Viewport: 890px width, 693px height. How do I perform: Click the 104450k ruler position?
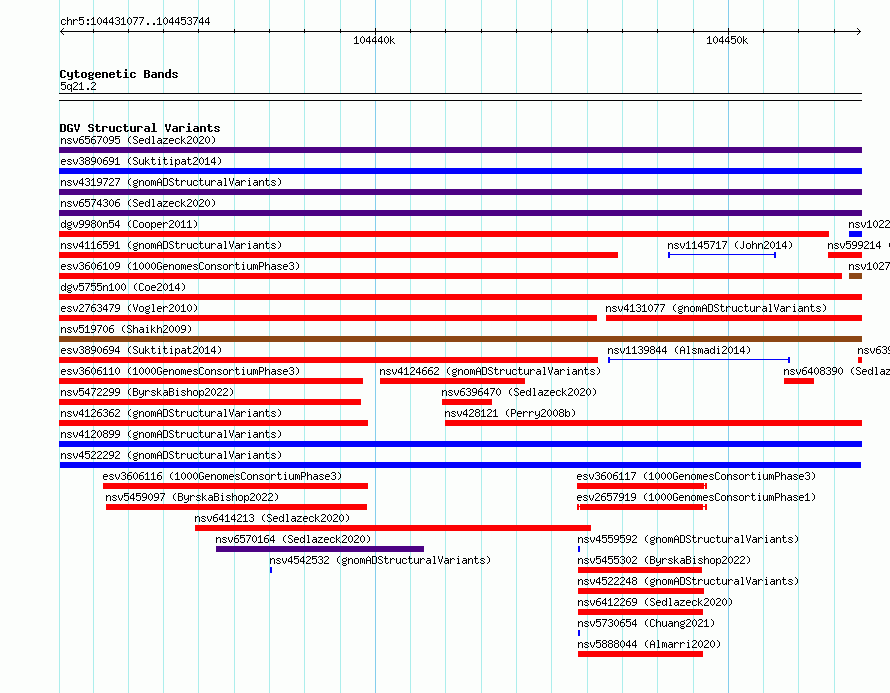tap(727, 40)
